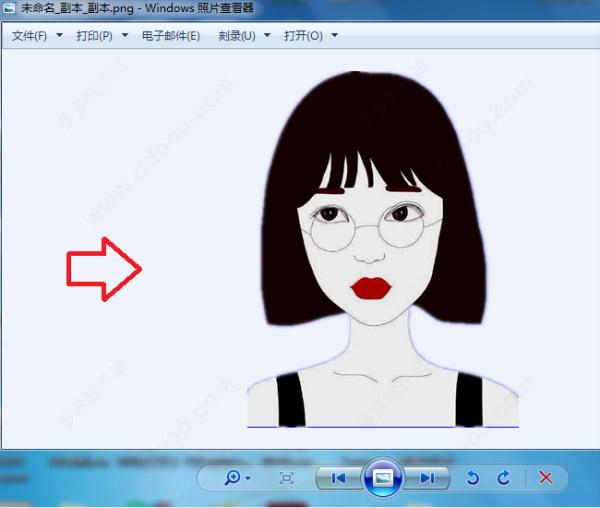Expand the arrow beside 刻录(U)
The height and width of the screenshot is (508, 600).
point(267,35)
